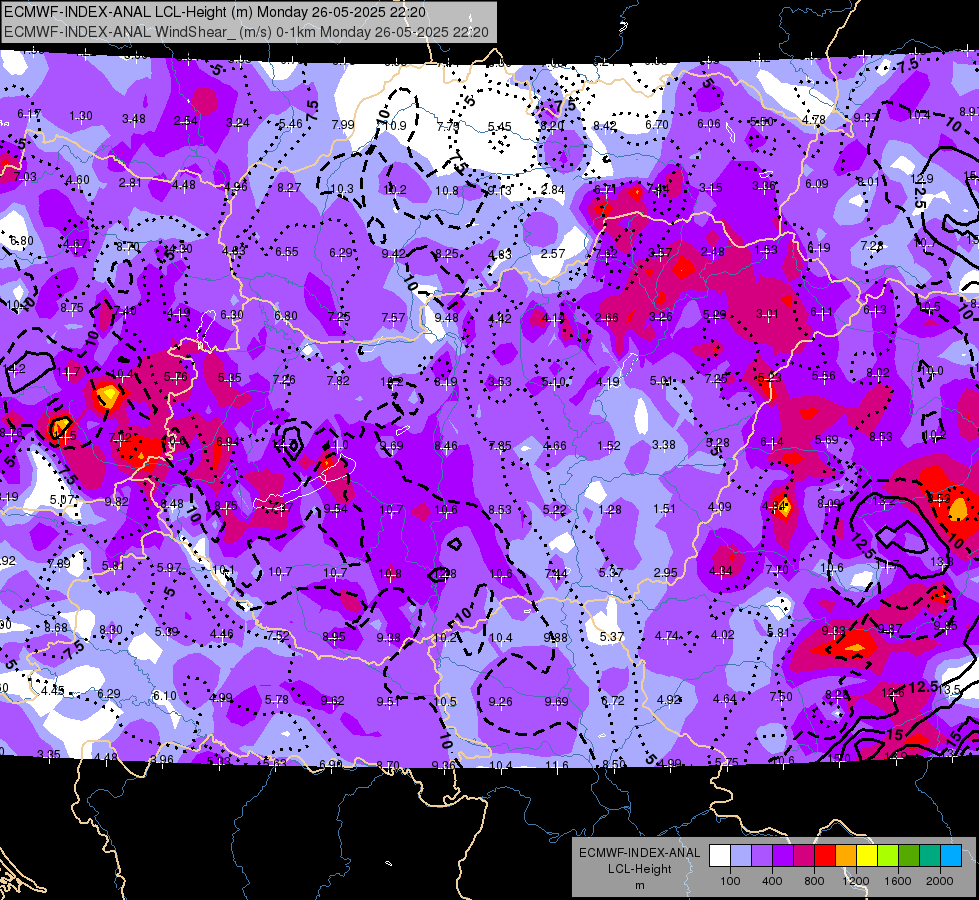Click the wind shear value 2.84
The height and width of the screenshot is (900, 979).
click(x=553, y=189)
